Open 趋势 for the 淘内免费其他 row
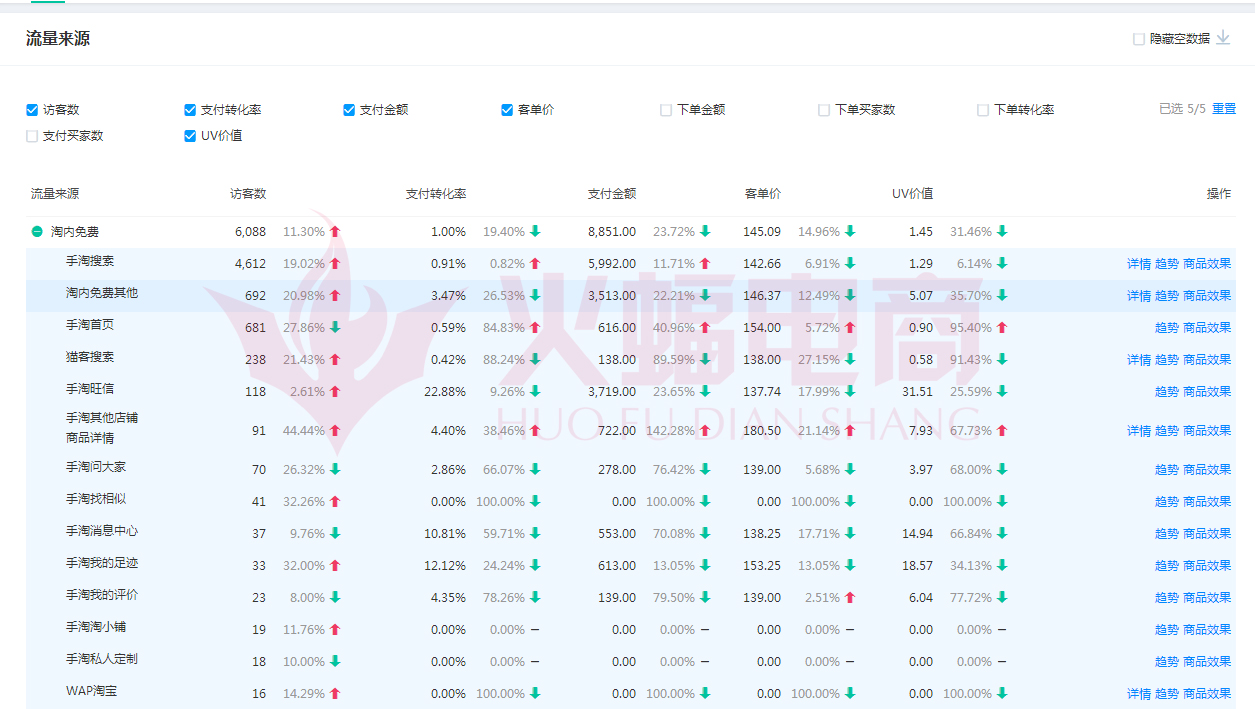This screenshot has height=709, width=1255. click(1167, 296)
